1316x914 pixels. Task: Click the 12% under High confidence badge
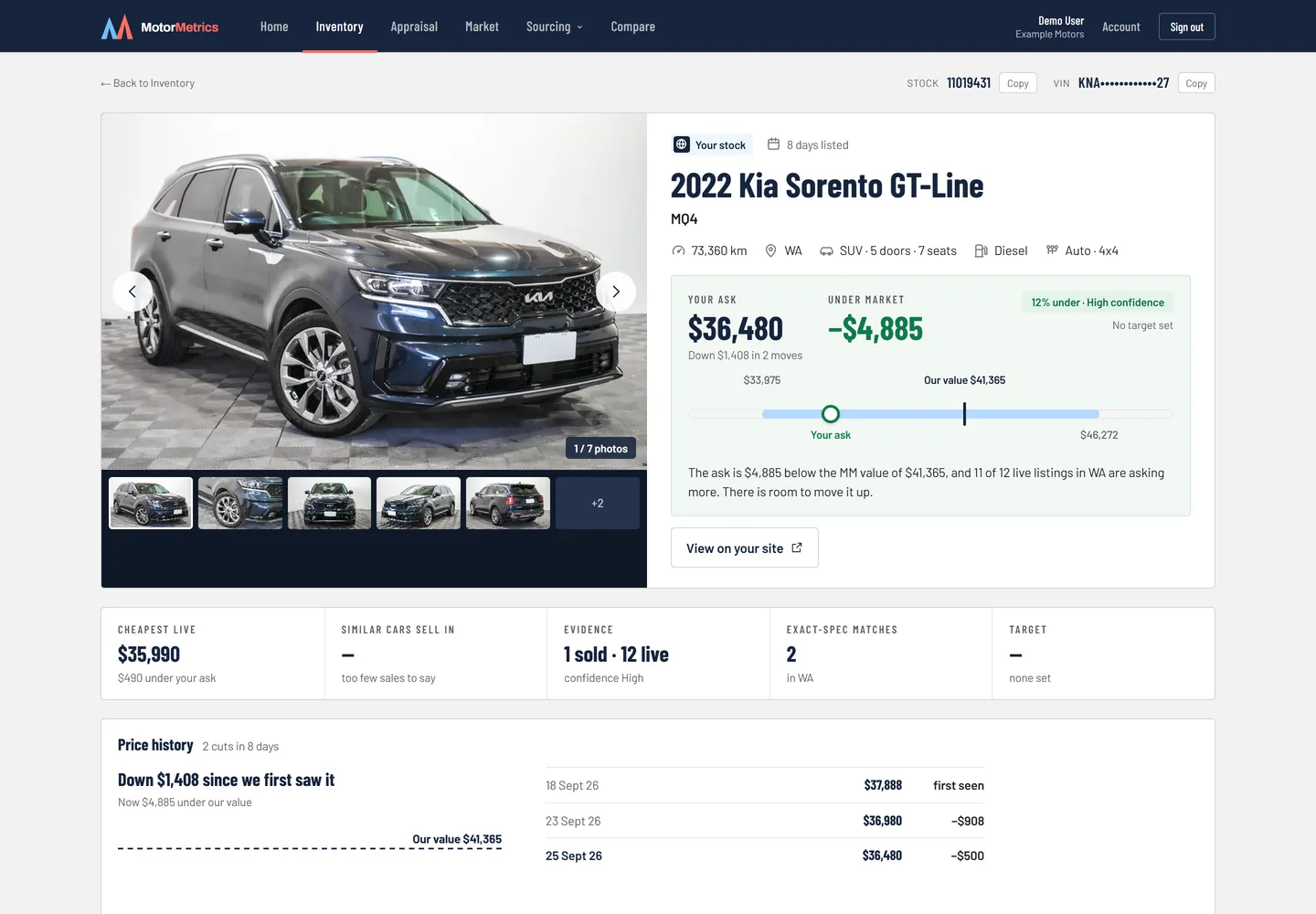point(1098,303)
